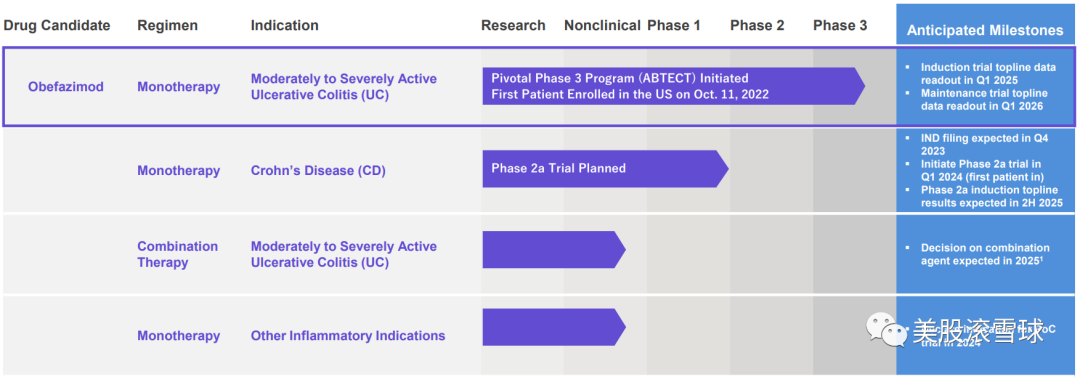The image size is (1080, 379).
Task: Select the Phase 2a Trial Planned arrow bar
Action: [x=605, y=168]
